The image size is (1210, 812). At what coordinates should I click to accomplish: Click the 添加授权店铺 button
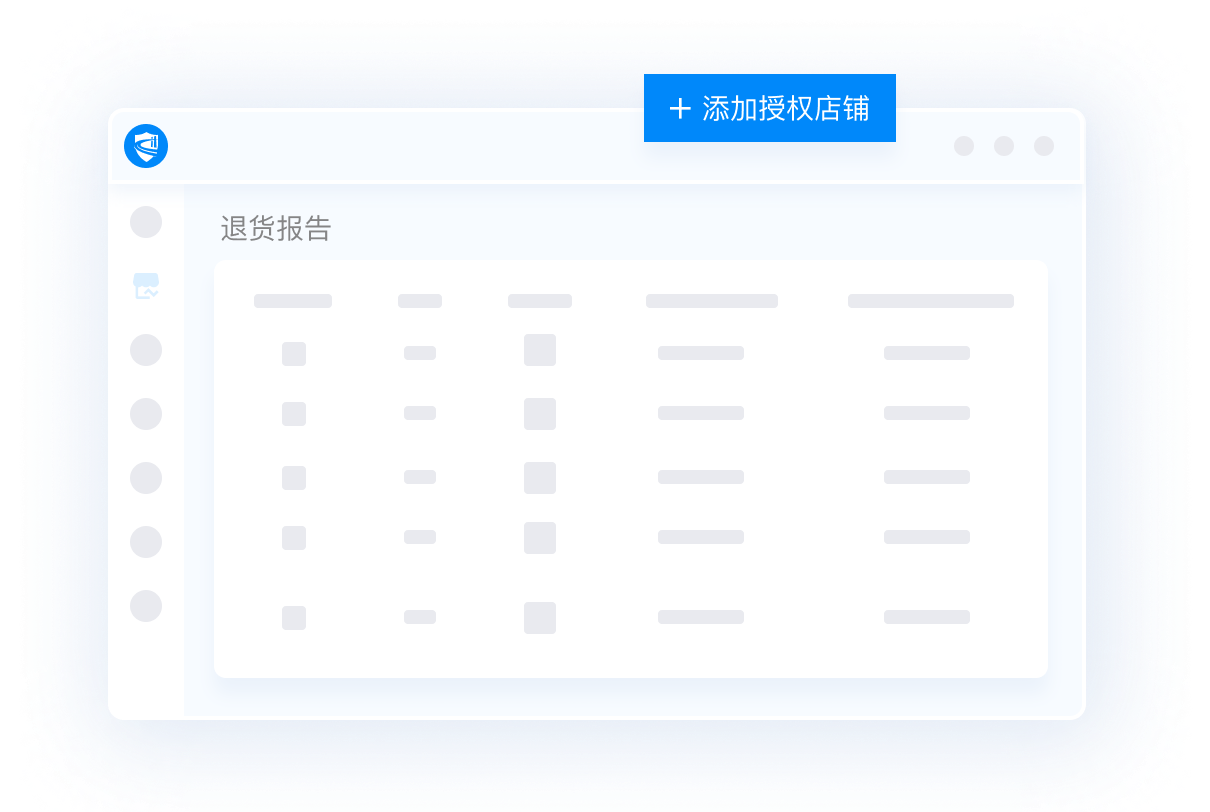click(770, 108)
